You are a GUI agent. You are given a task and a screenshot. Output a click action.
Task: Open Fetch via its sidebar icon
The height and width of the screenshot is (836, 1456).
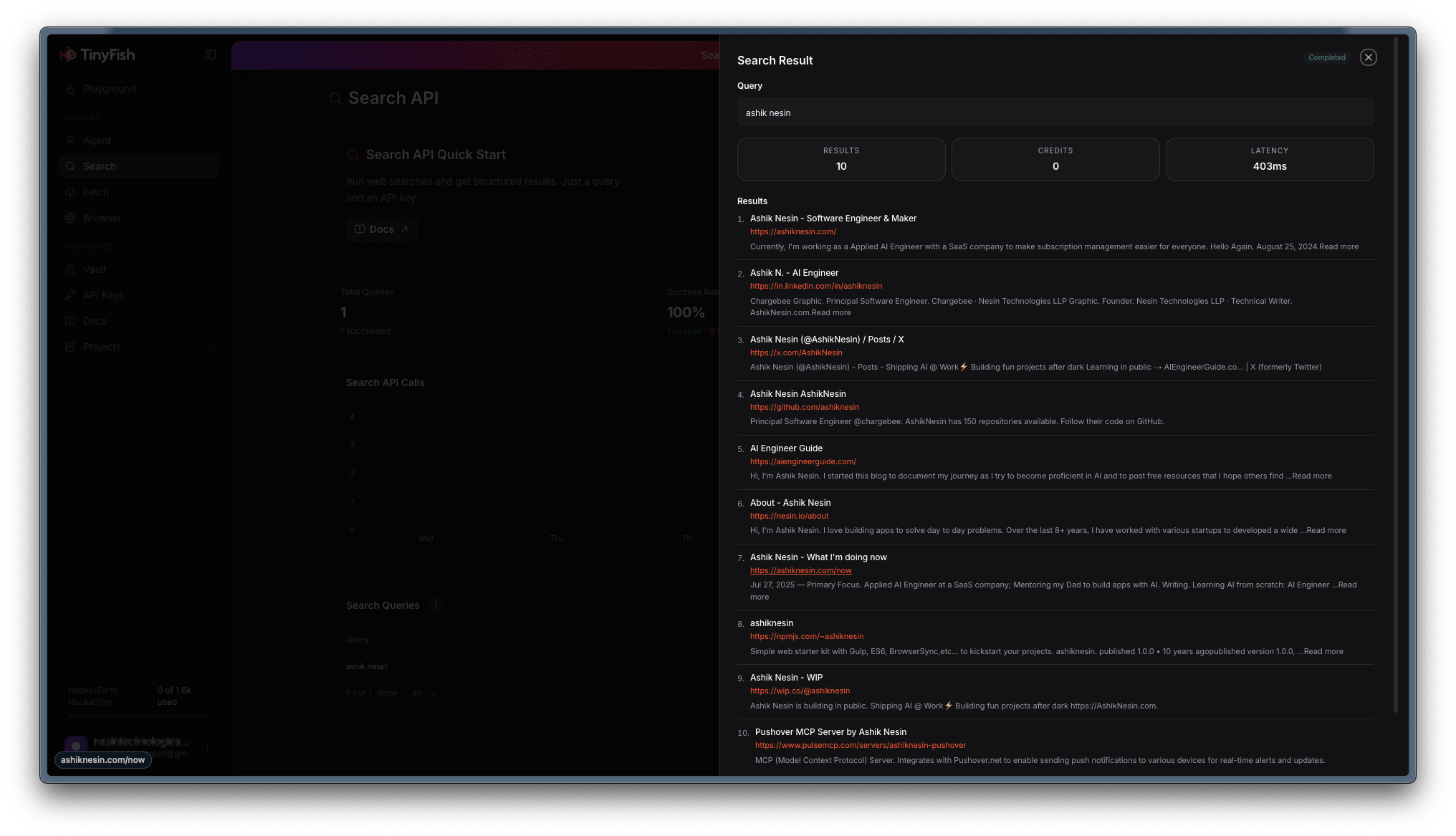point(70,192)
